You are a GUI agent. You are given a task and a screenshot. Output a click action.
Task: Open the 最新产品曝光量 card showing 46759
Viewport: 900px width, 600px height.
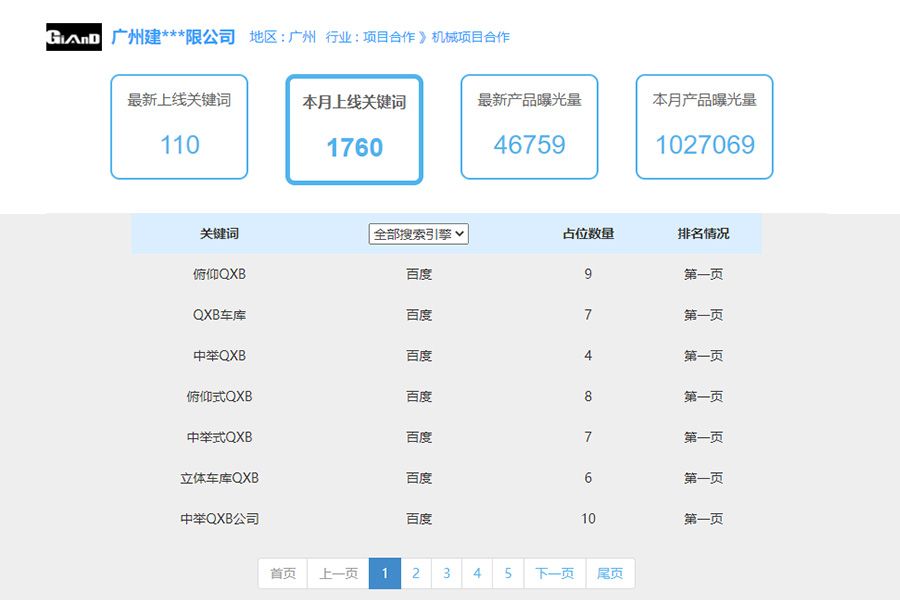[x=529, y=126]
